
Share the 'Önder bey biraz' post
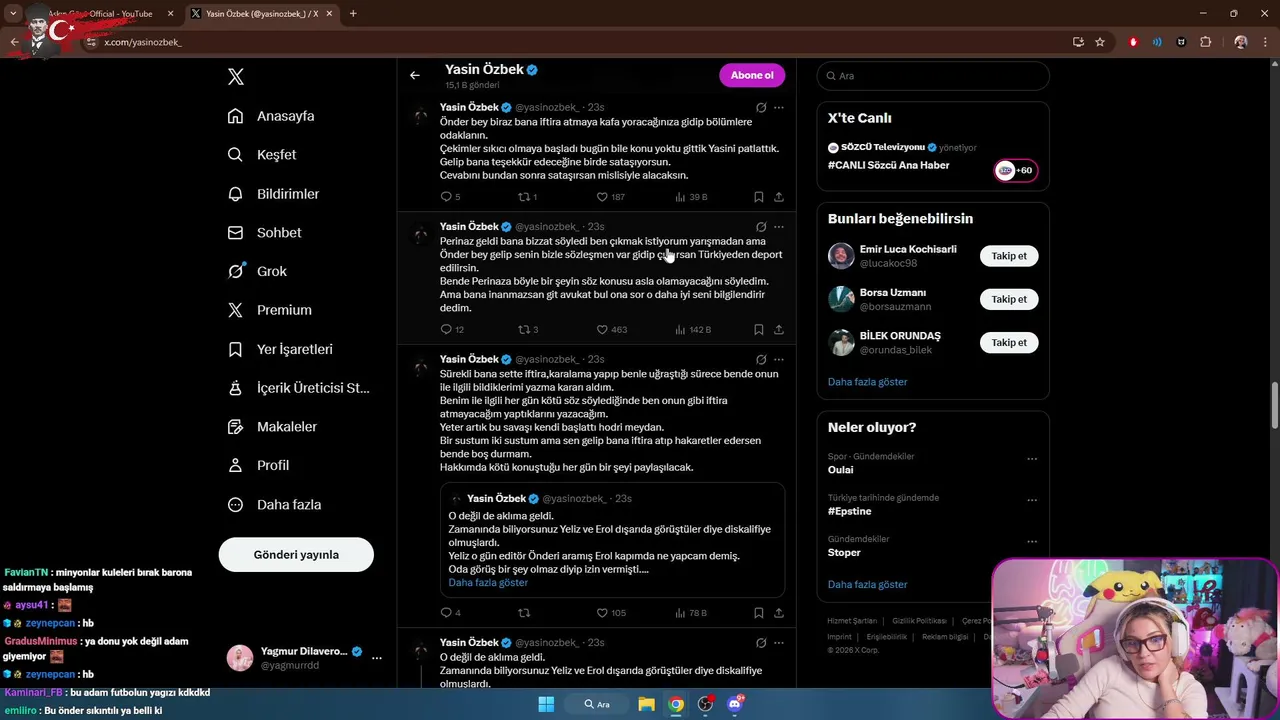(x=779, y=197)
